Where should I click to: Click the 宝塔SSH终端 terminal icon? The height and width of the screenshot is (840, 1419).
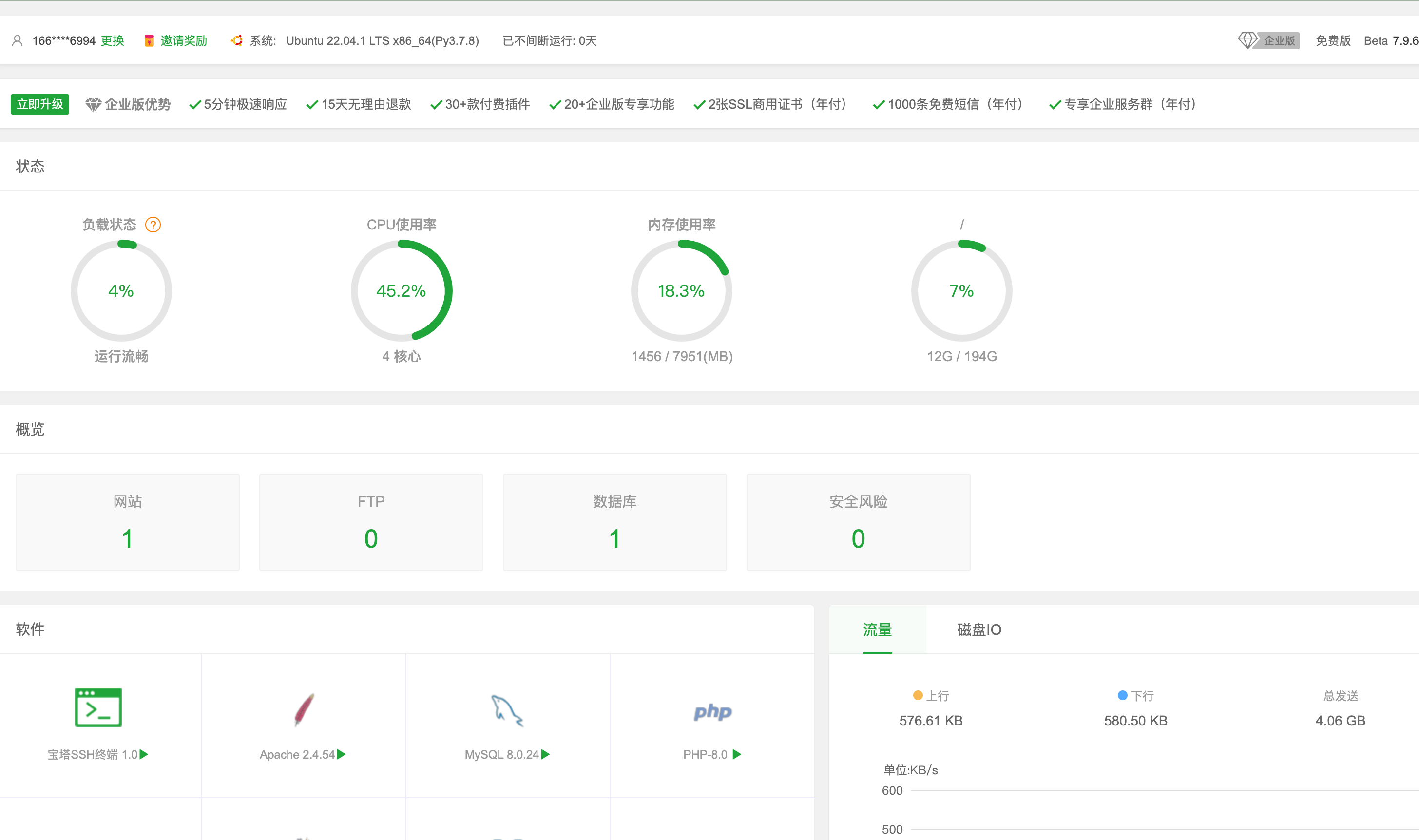[x=98, y=707]
